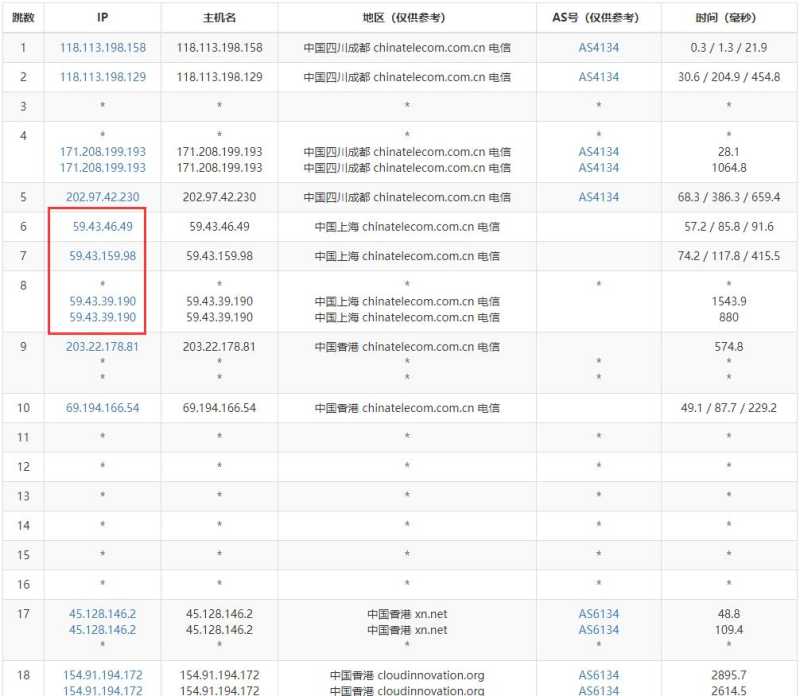Image resolution: width=800 pixels, height=696 pixels.
Task: Click the 171.208.199.193 address on hop 4
Action: click(x=102, y=153)
